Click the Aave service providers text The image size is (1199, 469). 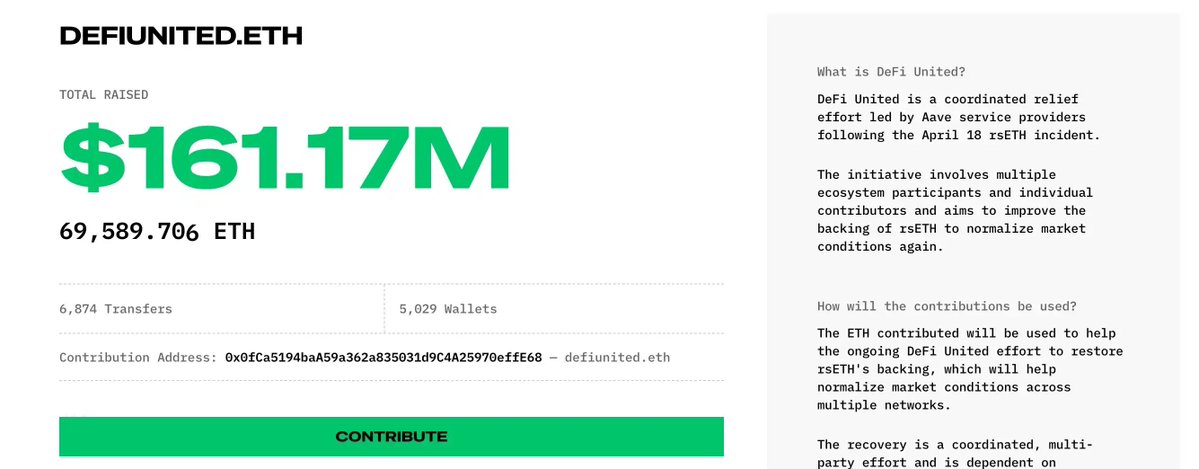coord(1003,117)
